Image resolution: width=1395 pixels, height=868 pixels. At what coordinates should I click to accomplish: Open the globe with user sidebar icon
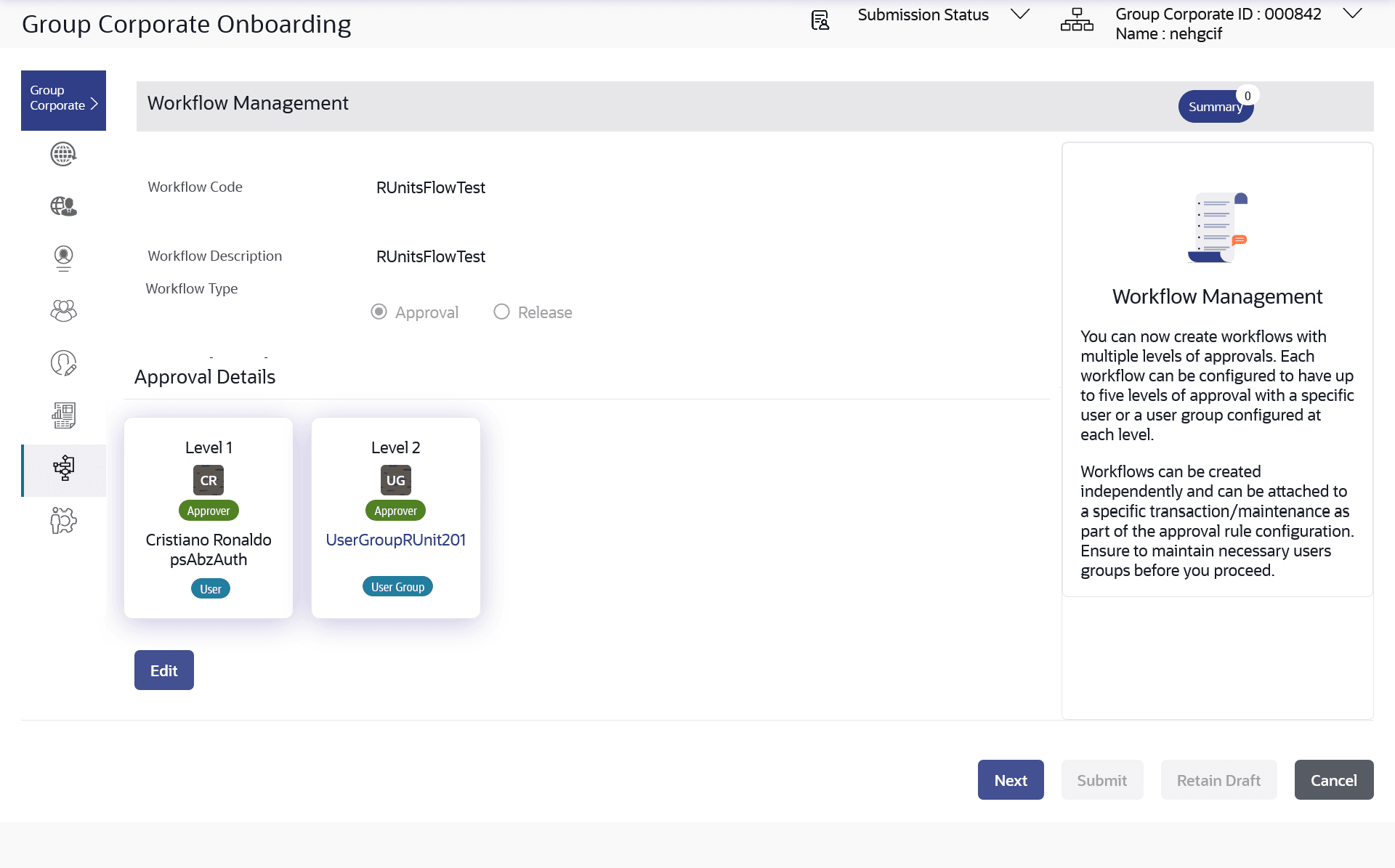pos(63,206)
